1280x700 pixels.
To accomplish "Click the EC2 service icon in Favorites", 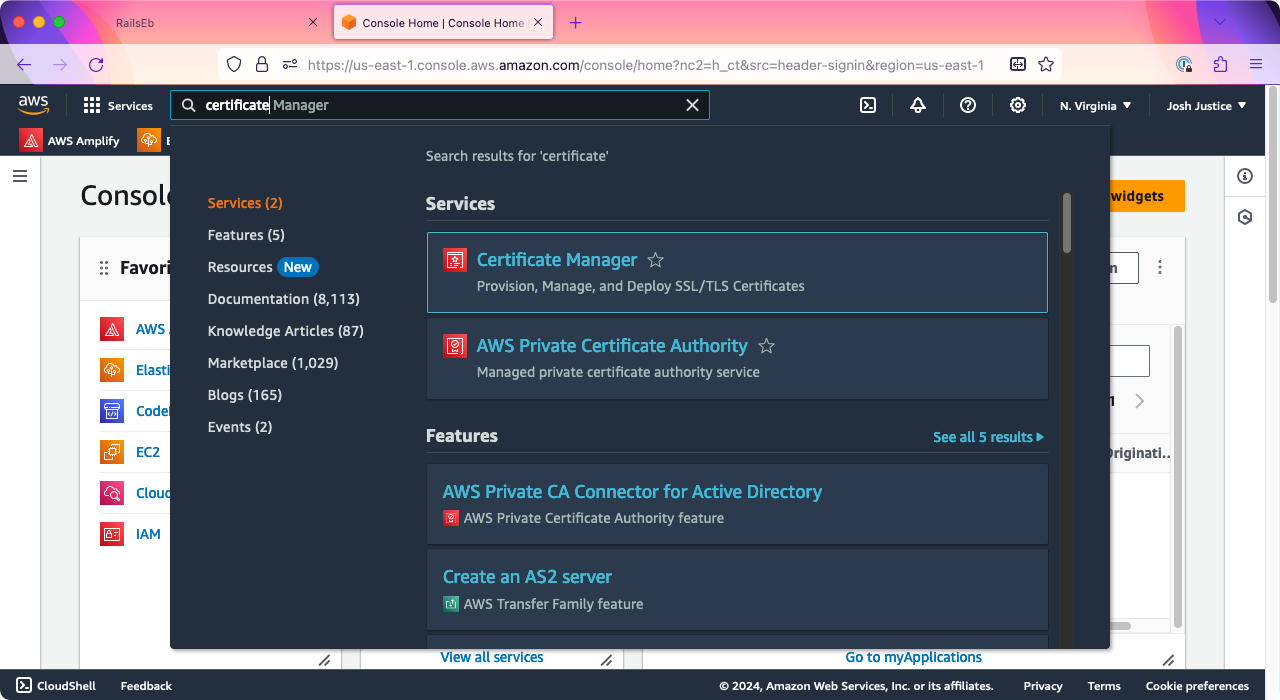I will [x=112, y=452].
